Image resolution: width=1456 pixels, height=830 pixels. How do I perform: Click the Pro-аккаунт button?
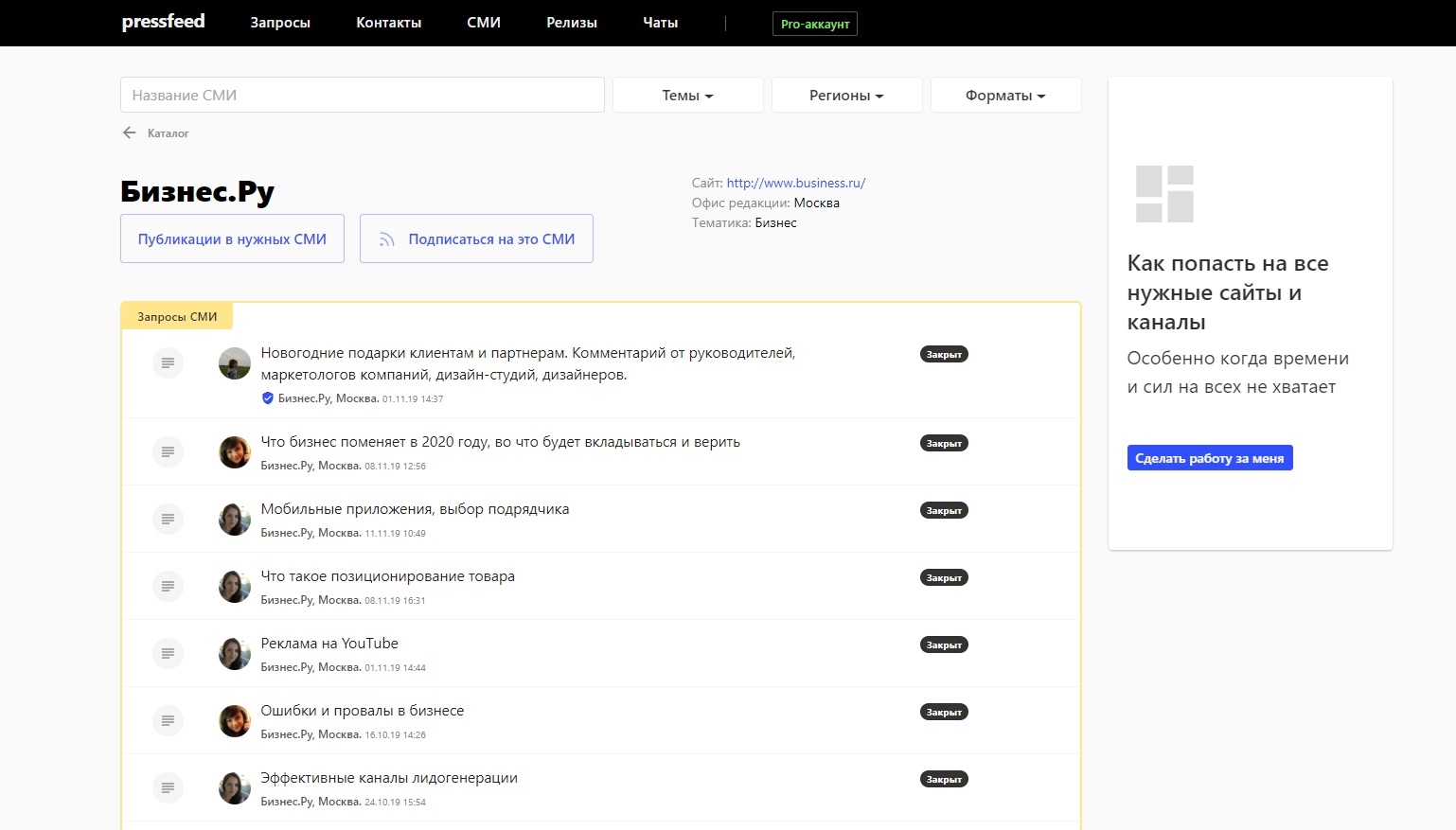(x=815, y=24)
